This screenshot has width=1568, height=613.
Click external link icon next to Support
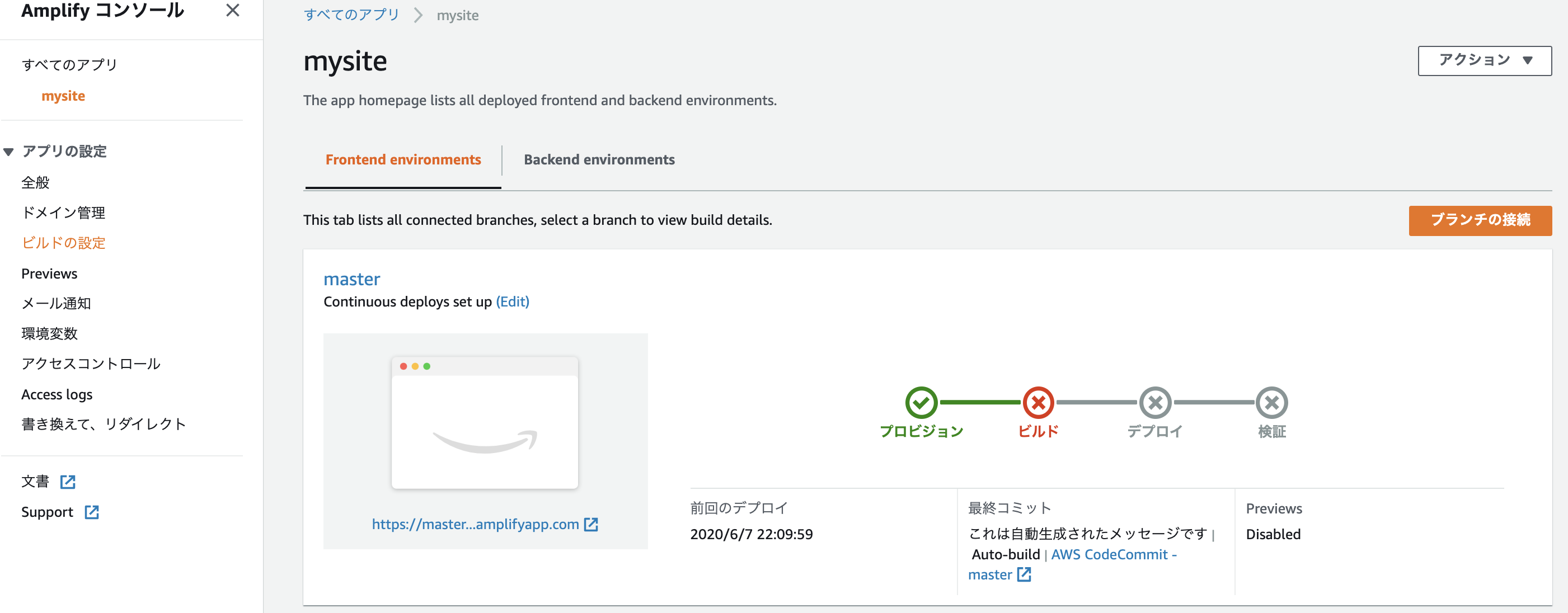[x=91, y=513]
